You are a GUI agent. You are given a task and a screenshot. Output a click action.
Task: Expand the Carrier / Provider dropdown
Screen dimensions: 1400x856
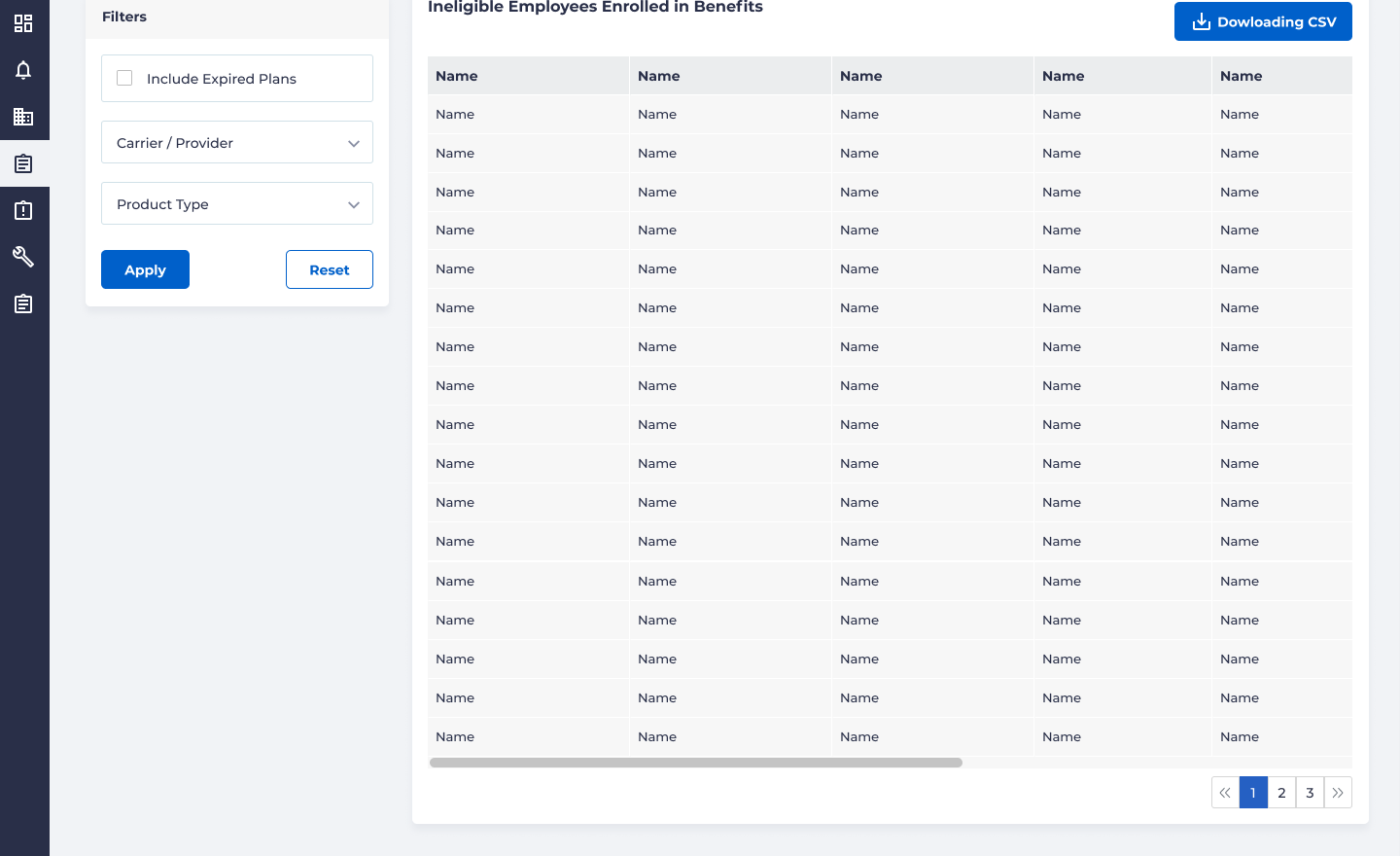click(x=237, y=142)
